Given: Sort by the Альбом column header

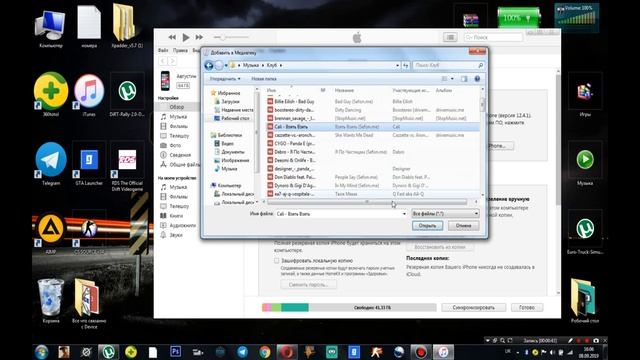Looking at the screenshot, I should coord(444,91).
